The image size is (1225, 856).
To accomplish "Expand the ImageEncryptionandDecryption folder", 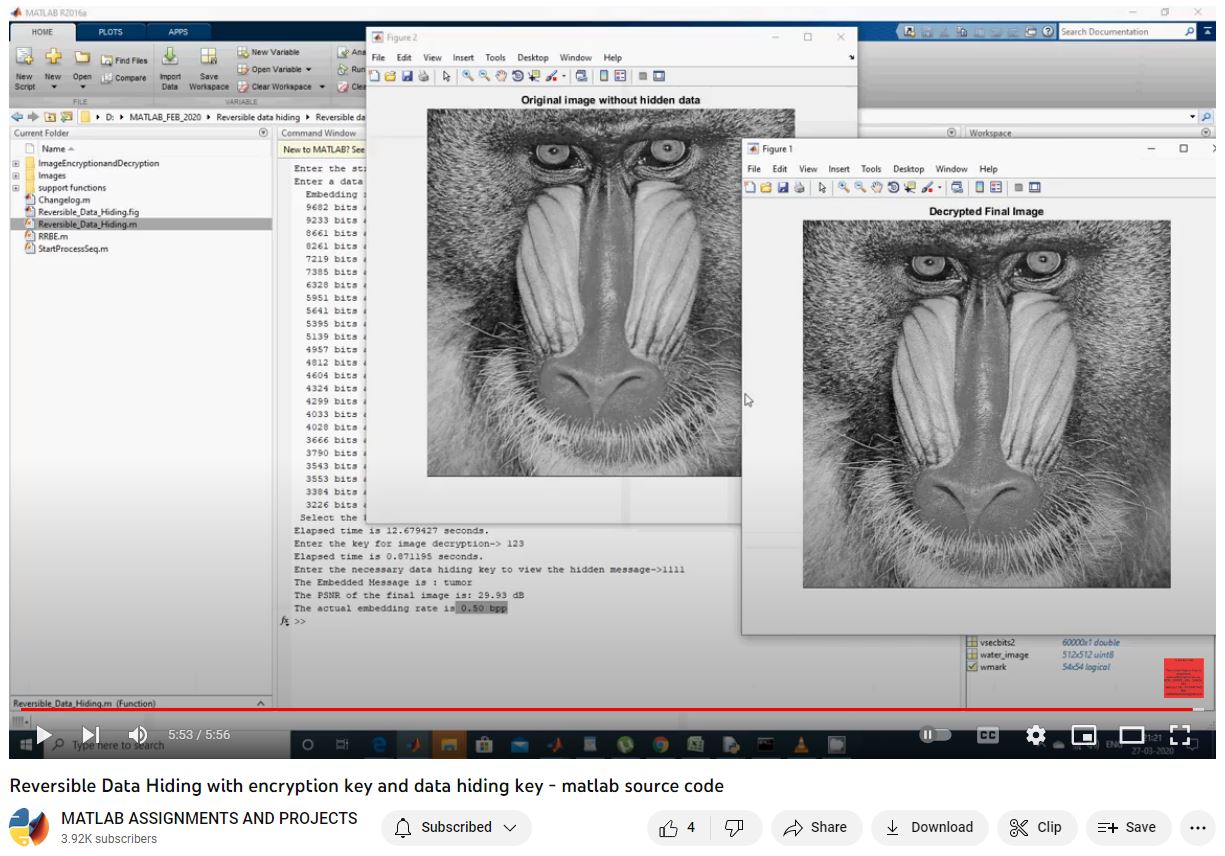I will tap(16, 164).
